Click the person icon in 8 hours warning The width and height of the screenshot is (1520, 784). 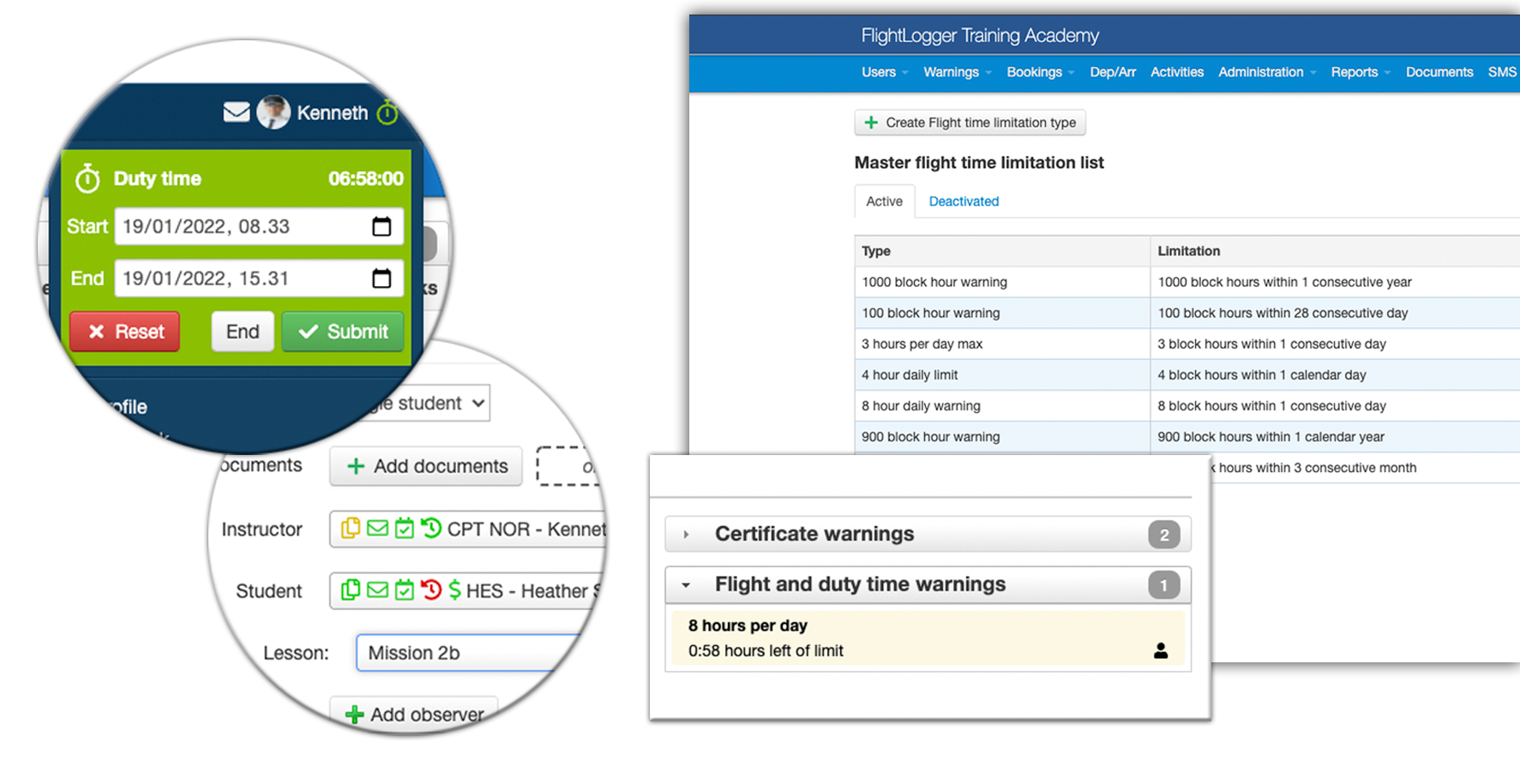(x=1161, y=650)
